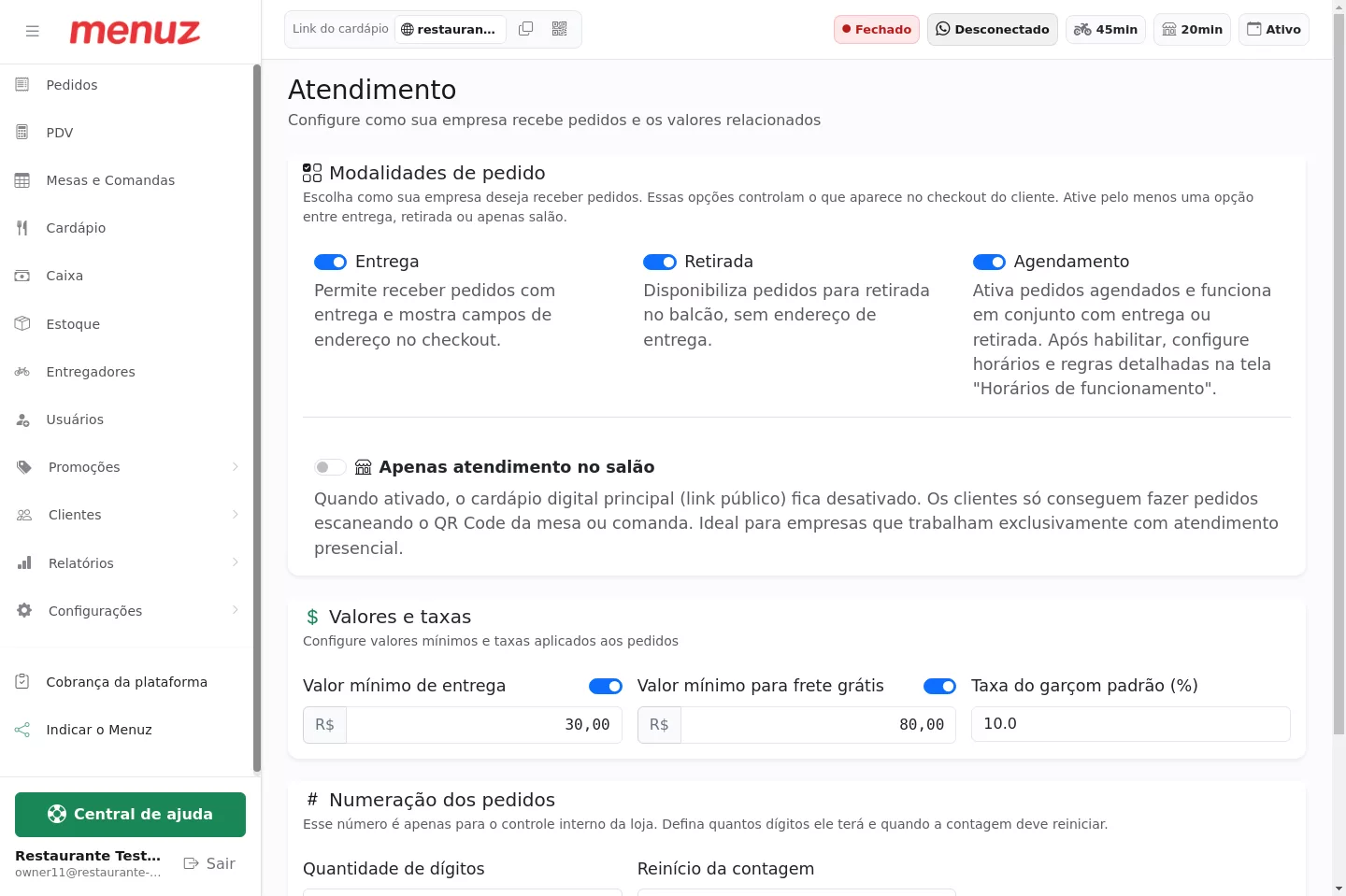This screenshot has width=1346, height=896.
Task: Click the Promoções tag icon
Action: 24,467
